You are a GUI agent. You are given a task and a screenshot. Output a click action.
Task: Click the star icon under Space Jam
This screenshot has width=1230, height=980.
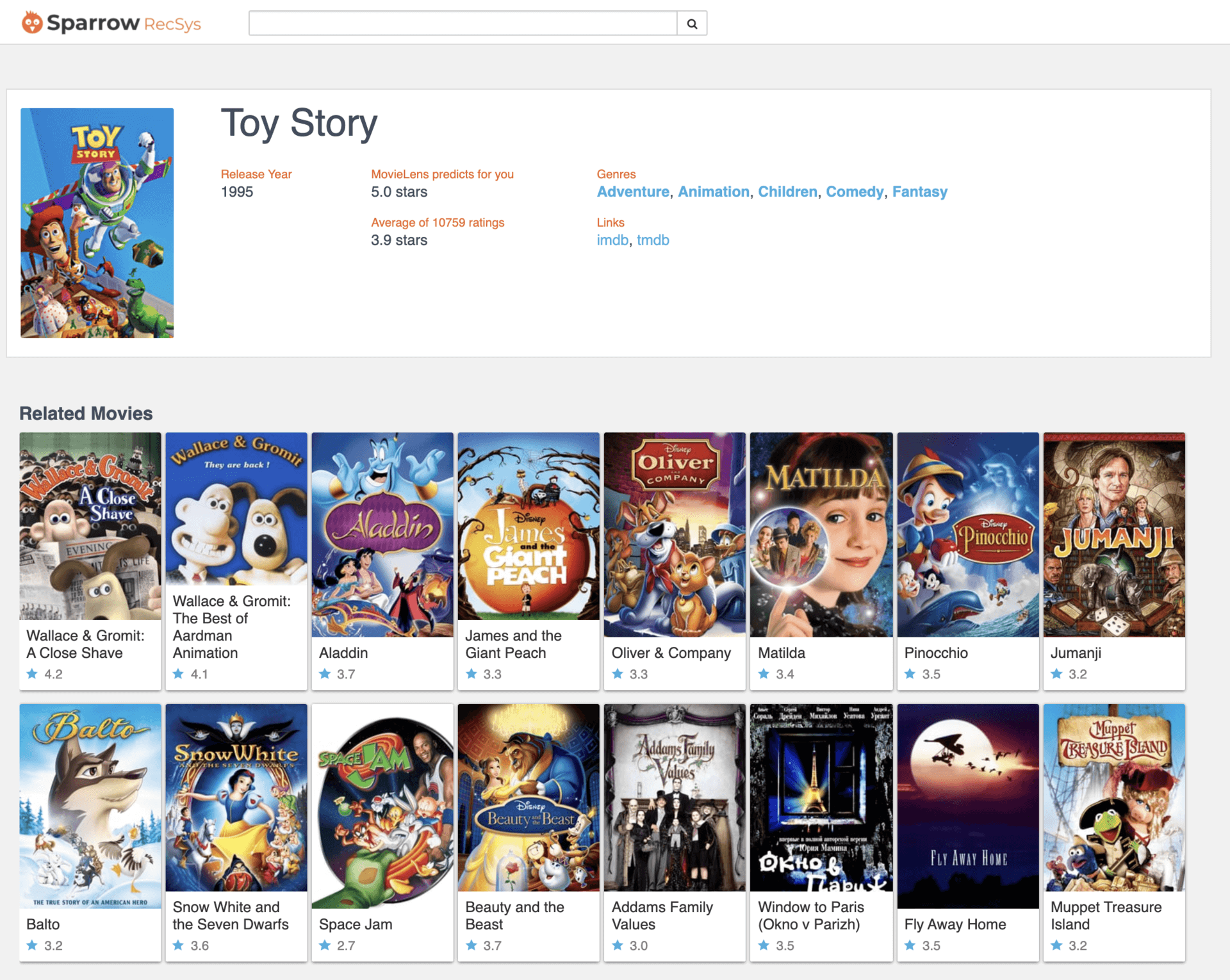click(x=325, y=945)
